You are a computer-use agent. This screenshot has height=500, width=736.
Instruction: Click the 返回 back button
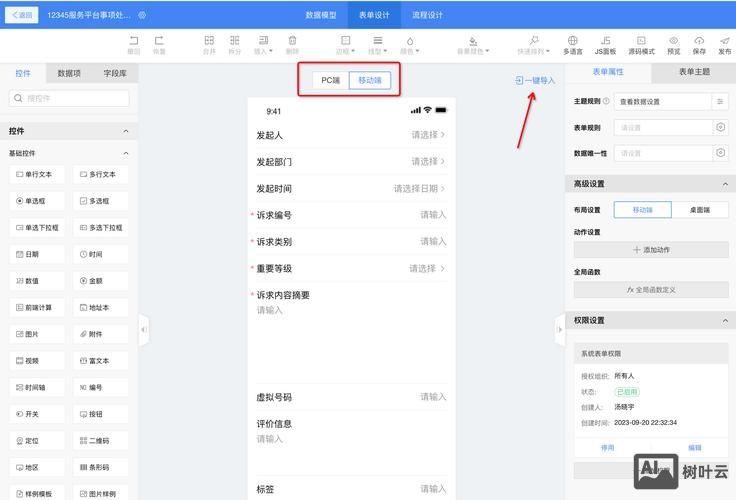22,15
